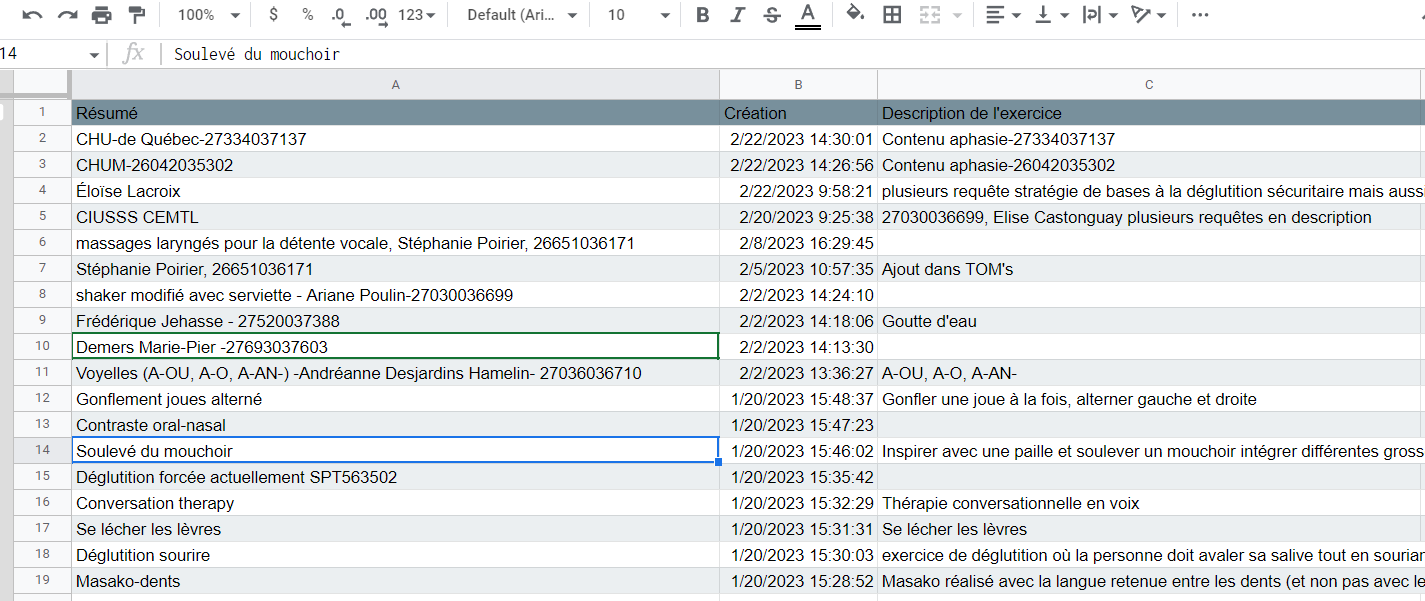
Task: Open the Name box dropdown arrow
Action: point(95,55)
